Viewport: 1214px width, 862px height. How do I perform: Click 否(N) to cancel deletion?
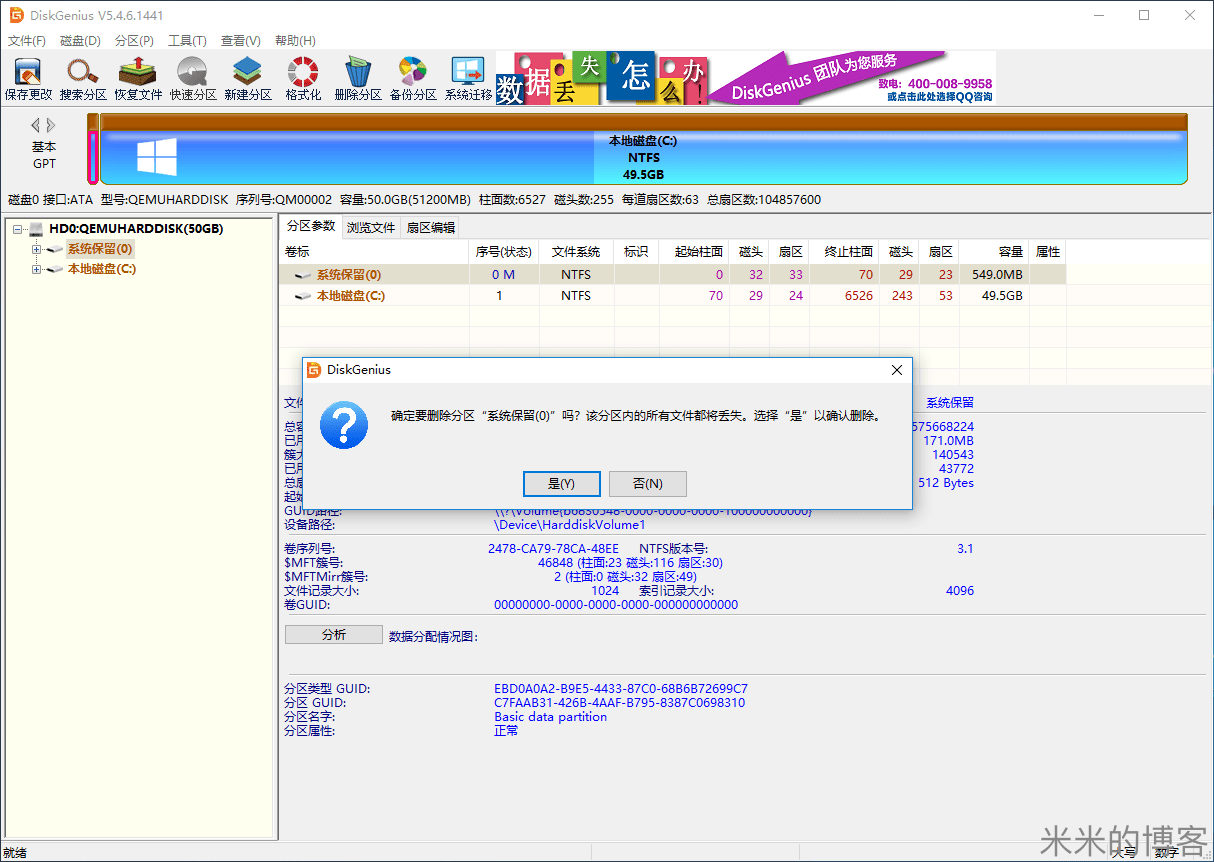click(647, 483)
